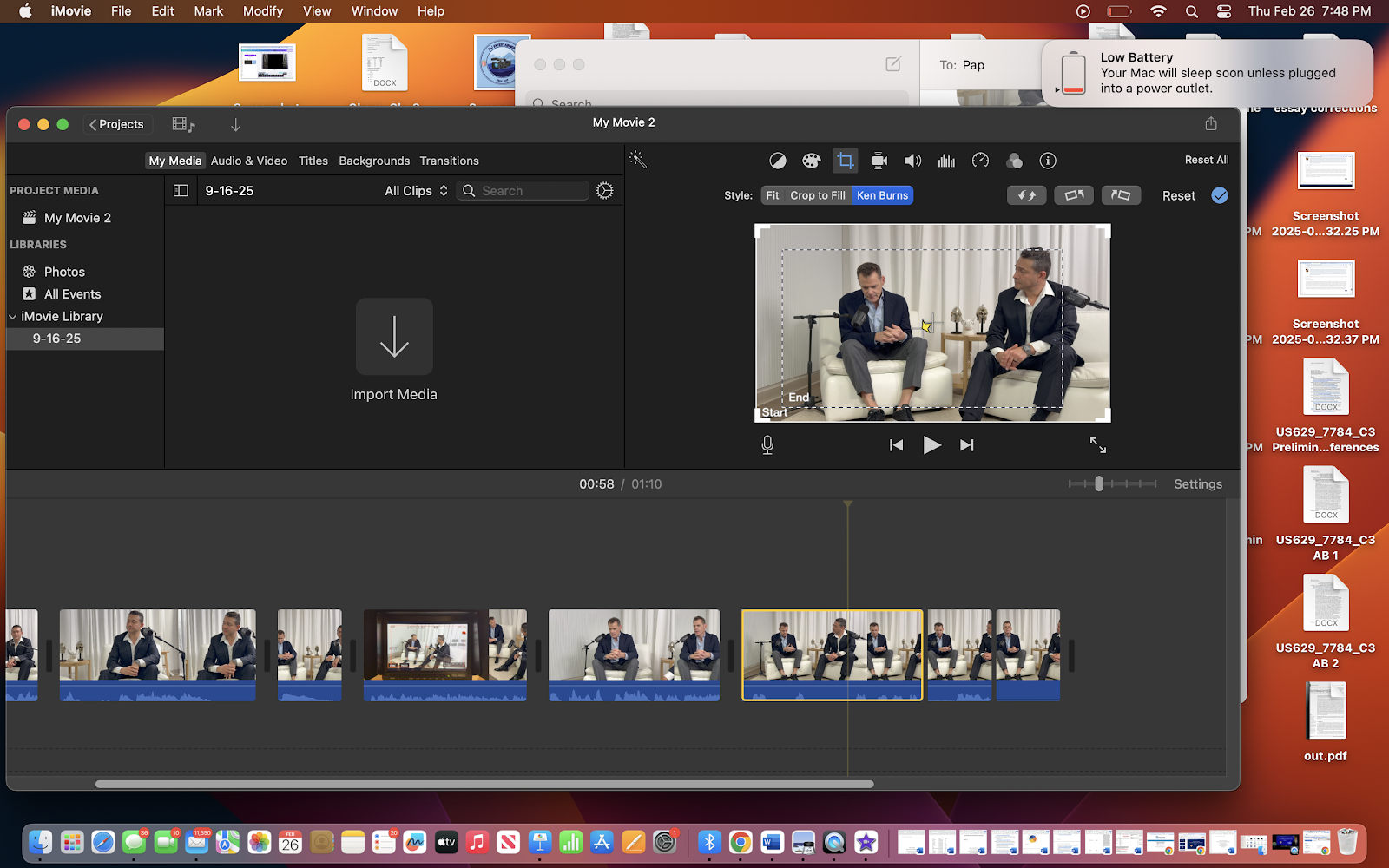Open the Speed adjustment tool
This screenshot has height=868, width=1389.
coord(980,161)
